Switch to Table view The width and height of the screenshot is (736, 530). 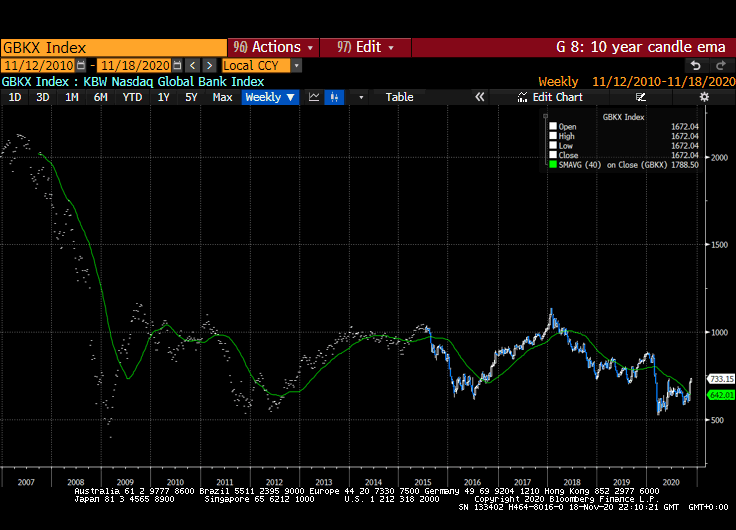399,97
